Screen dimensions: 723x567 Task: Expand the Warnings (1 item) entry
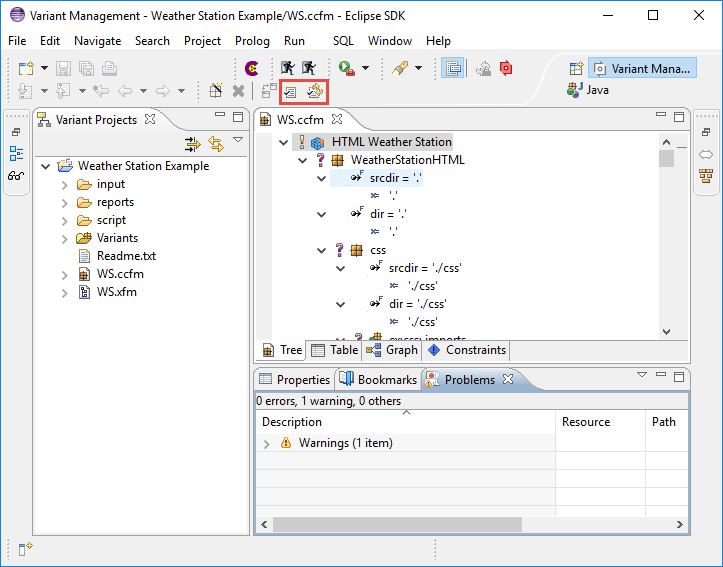[x=267, y=444]
